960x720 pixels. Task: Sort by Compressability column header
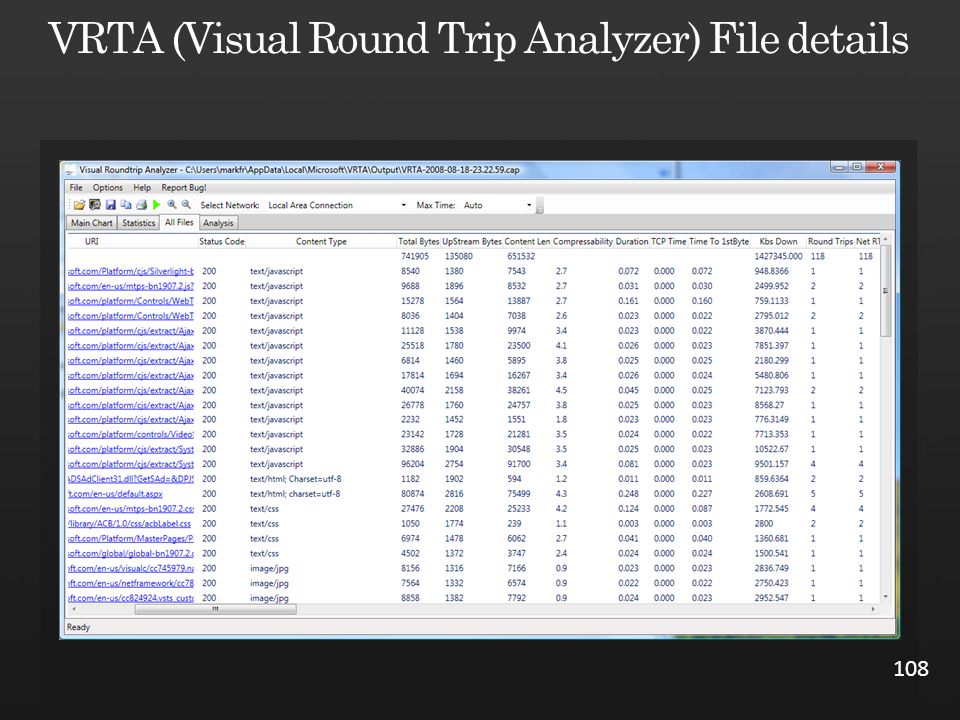tap(583, 241)
